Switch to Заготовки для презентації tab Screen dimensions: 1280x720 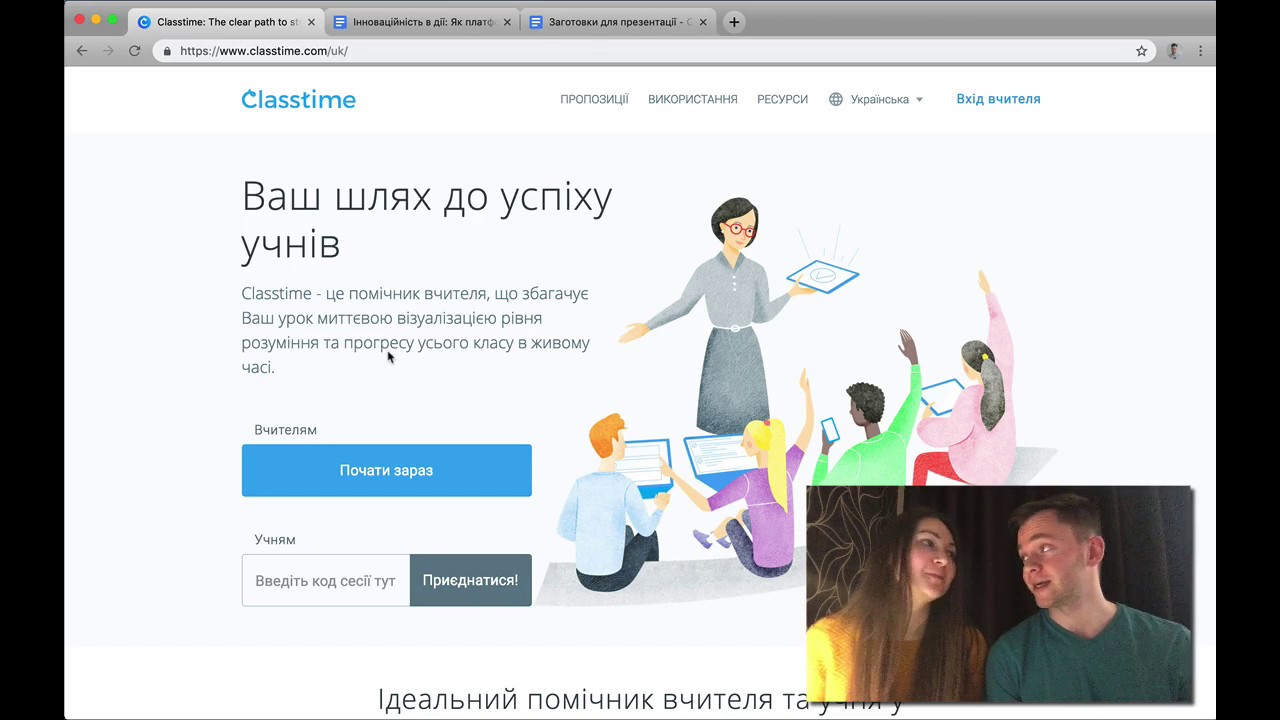pyautogui.click(x=619, y=22)
